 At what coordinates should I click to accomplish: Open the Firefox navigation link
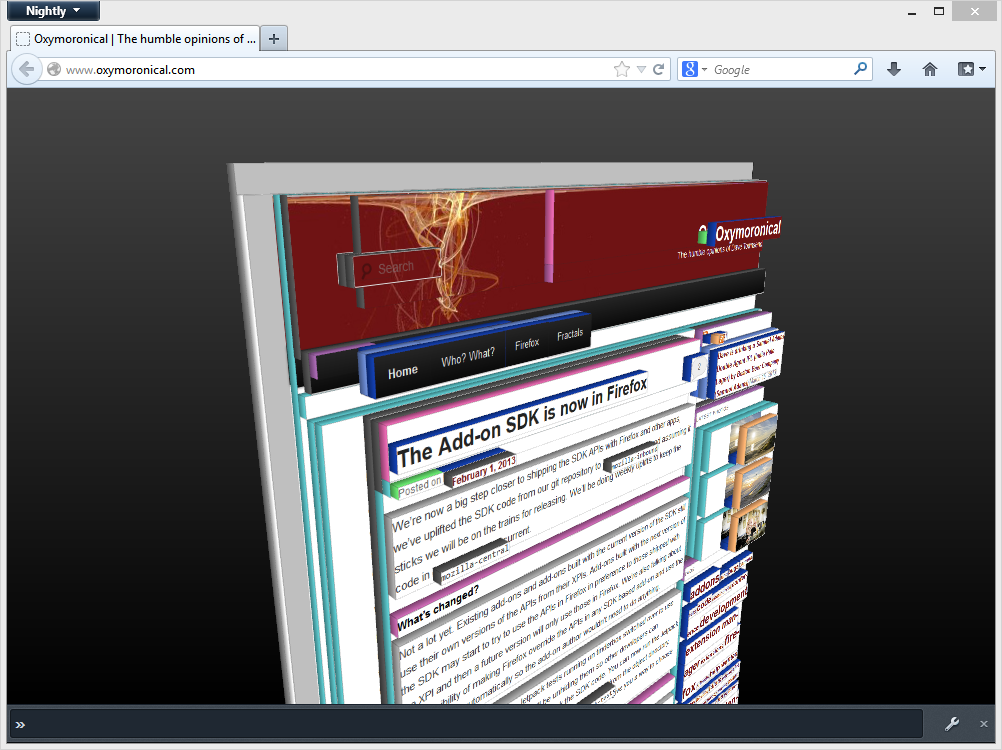pos(527,344)
